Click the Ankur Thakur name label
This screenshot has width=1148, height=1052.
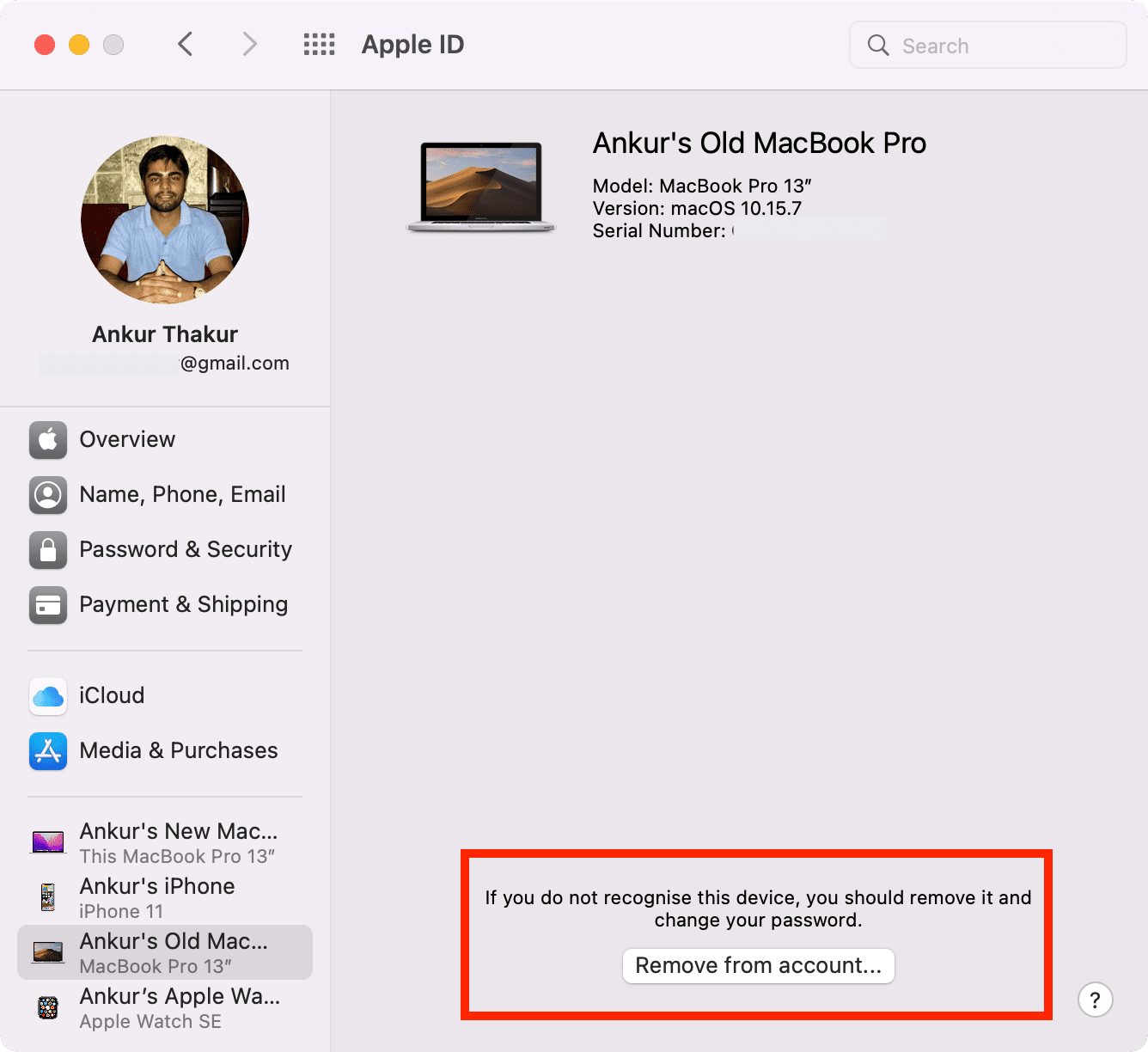point(165,334)
